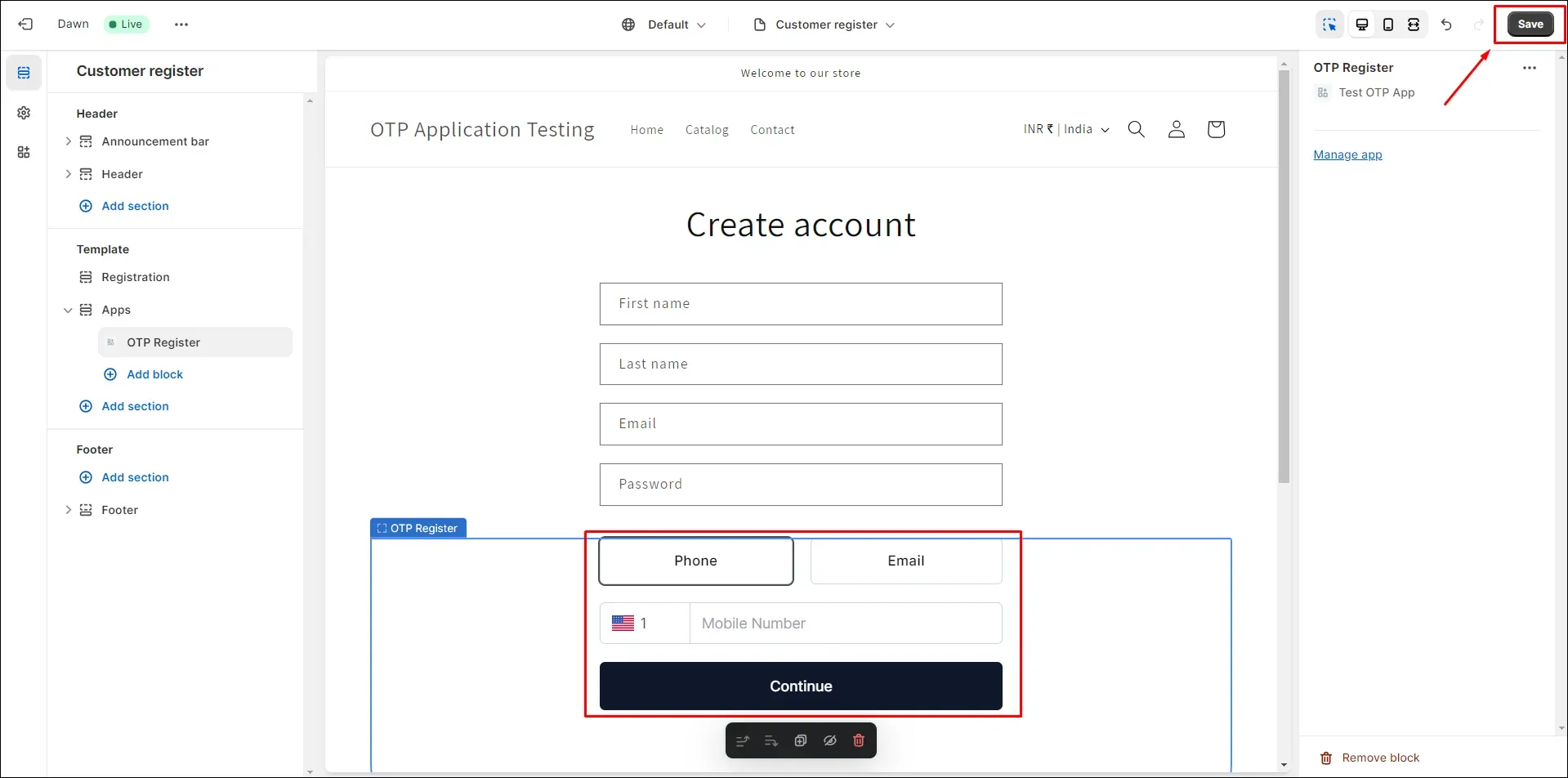
Task: Open the Default market dropdown
Action: click(x=663, y=25)
